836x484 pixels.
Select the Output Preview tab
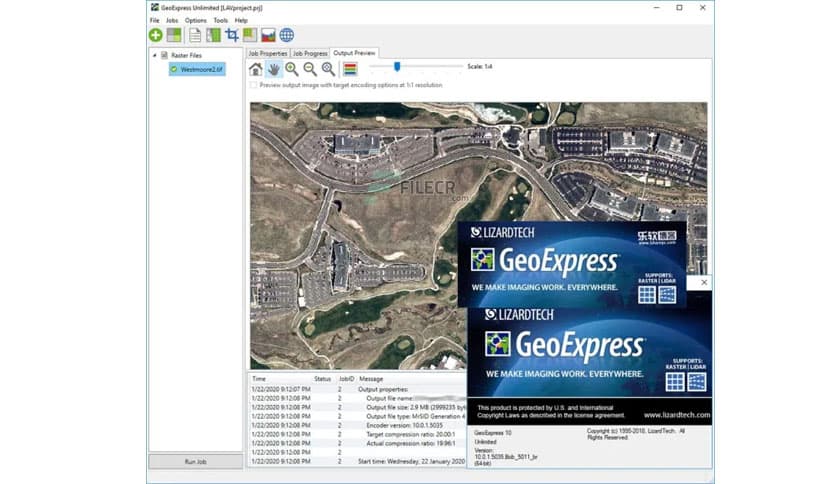tap(354, 53)
